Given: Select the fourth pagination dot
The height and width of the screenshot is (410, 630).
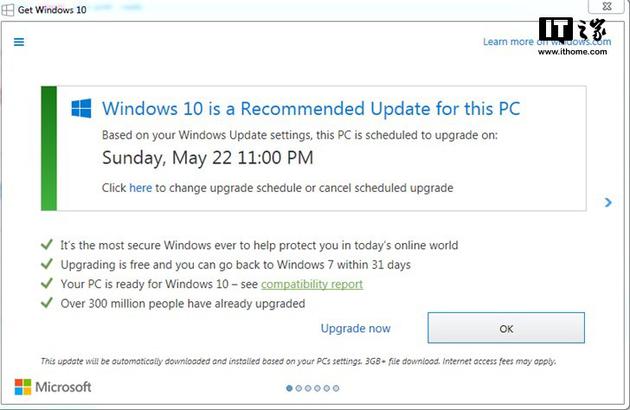Looking at the screenshot, I should (317, 388).
